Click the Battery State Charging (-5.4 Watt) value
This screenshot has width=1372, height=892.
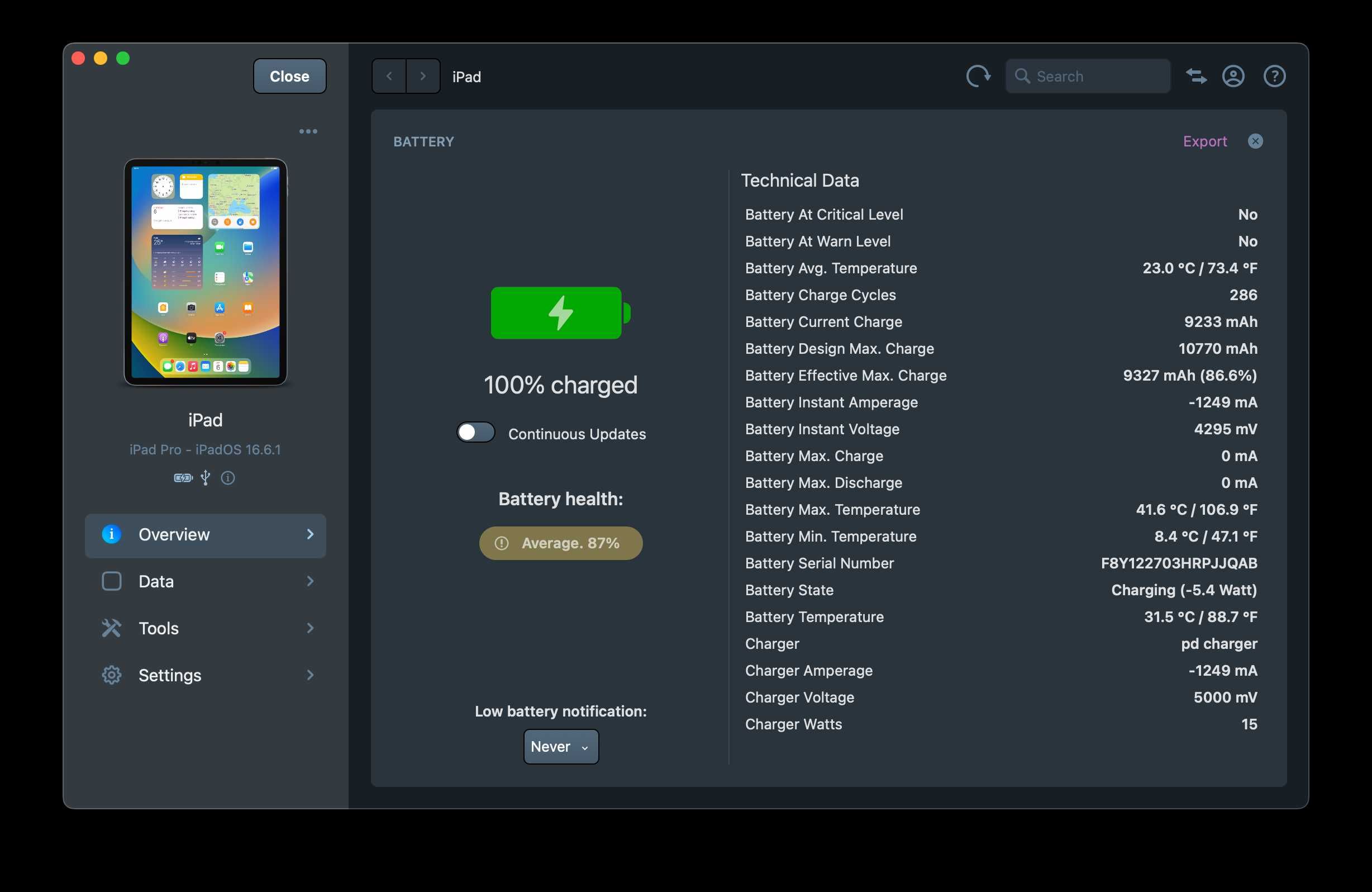click(x=1184, y=590)
